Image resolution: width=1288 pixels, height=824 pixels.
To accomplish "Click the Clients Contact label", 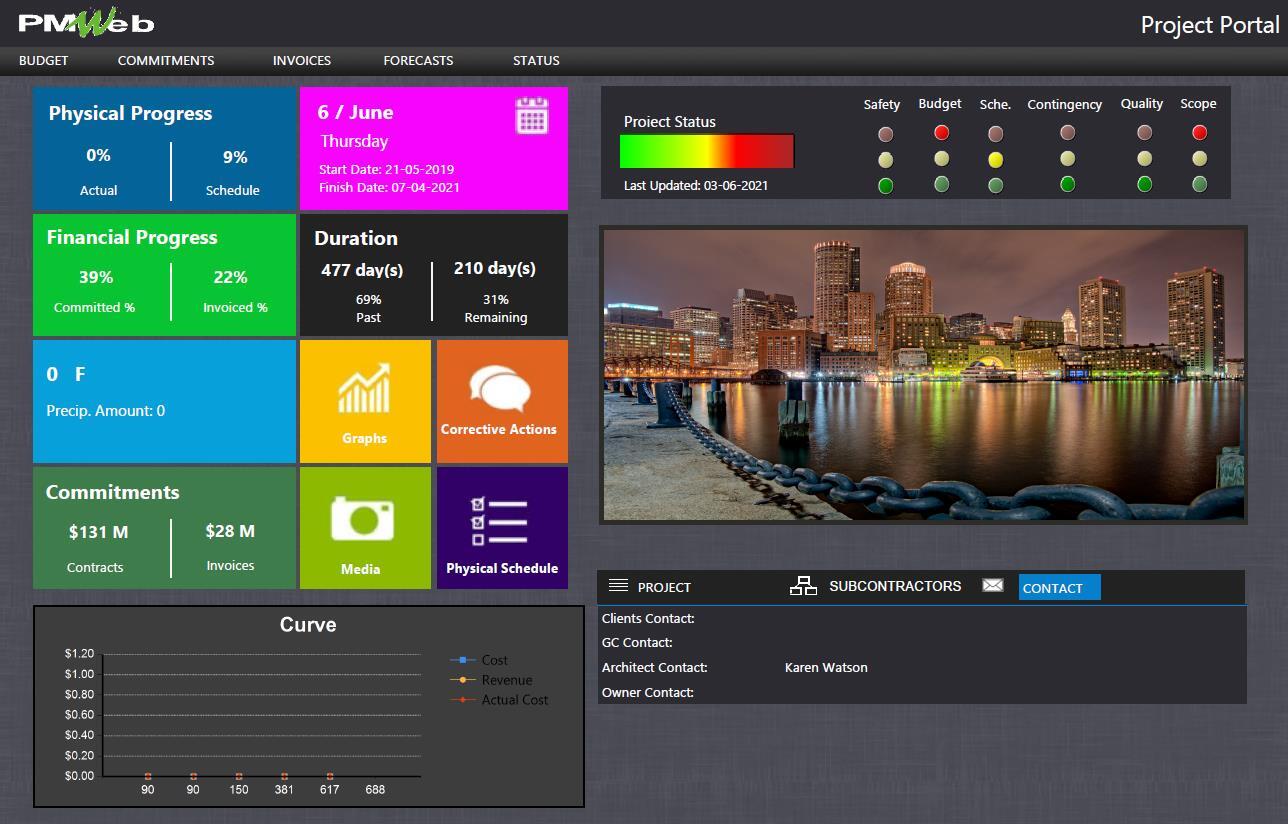I will pos(648,618).
